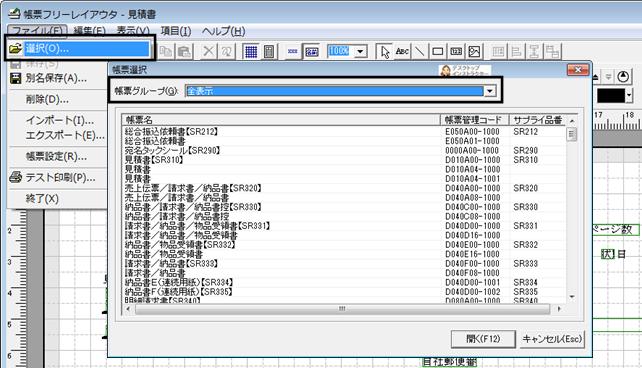Choose 別名保存(A)... from the file menu

click(56, 78)
